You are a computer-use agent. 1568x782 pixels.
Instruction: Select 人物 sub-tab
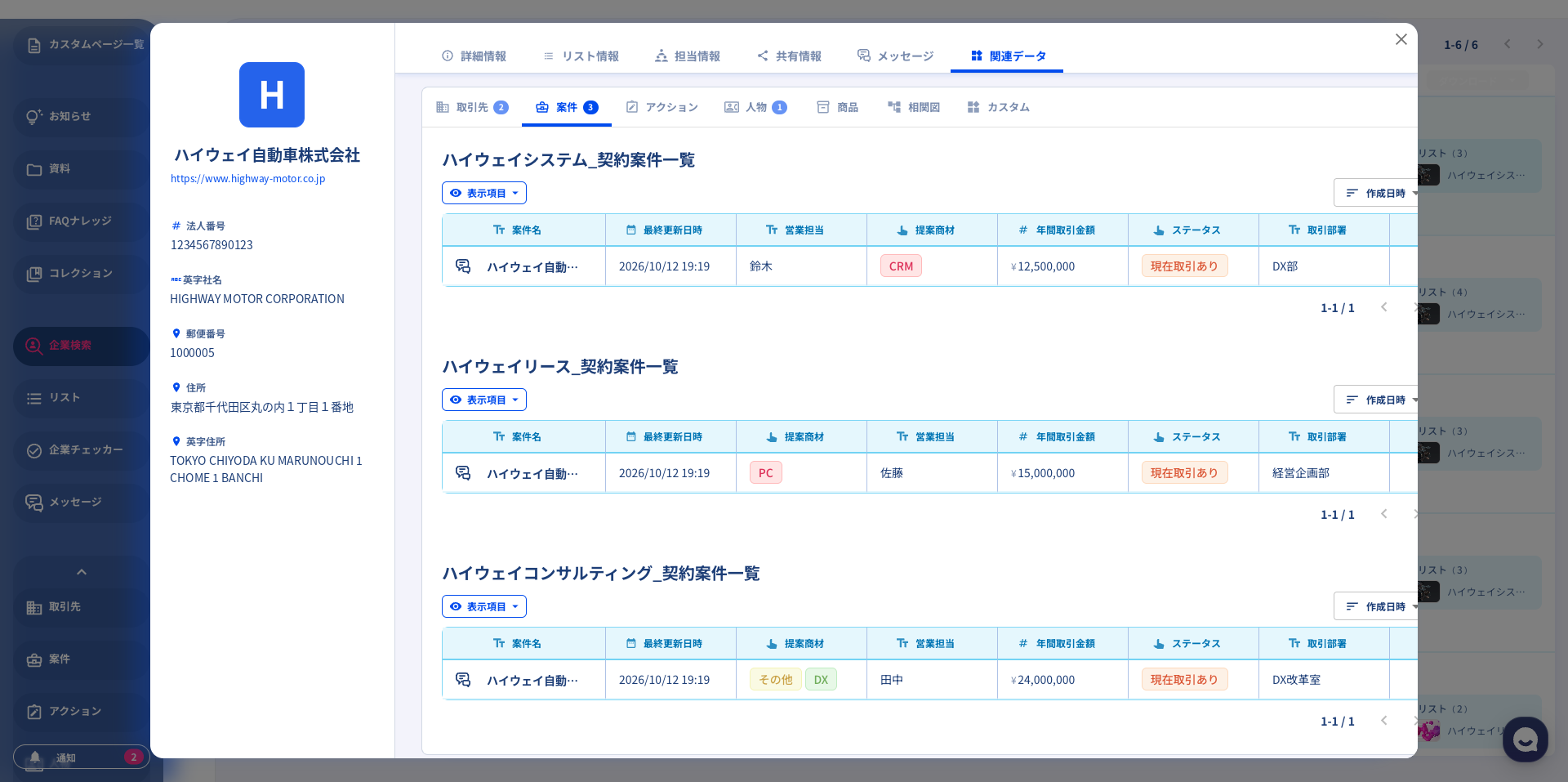pyautogui.click(x=755, y=107)
